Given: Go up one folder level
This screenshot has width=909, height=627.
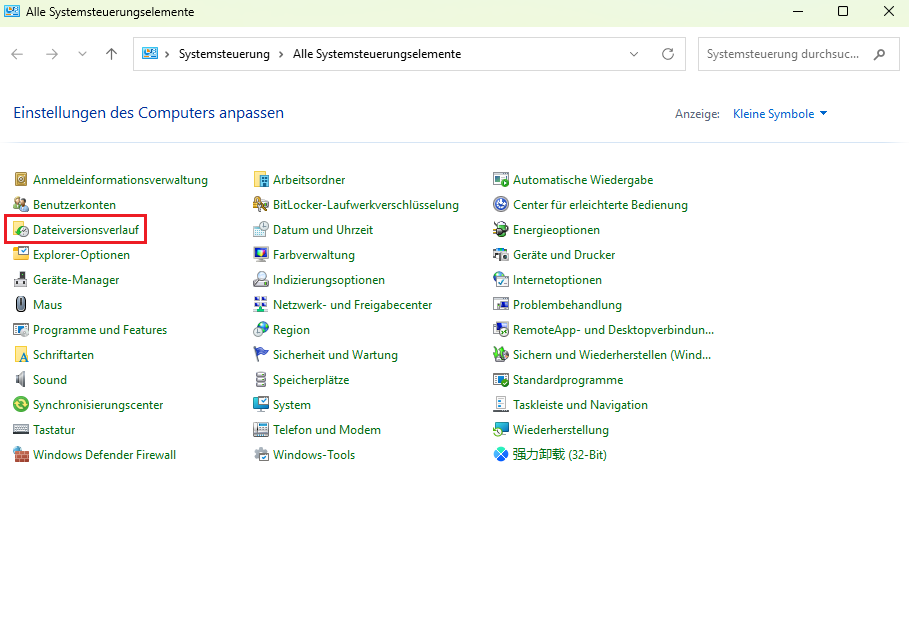Looking at the screenshot, I should coord(111,54).
